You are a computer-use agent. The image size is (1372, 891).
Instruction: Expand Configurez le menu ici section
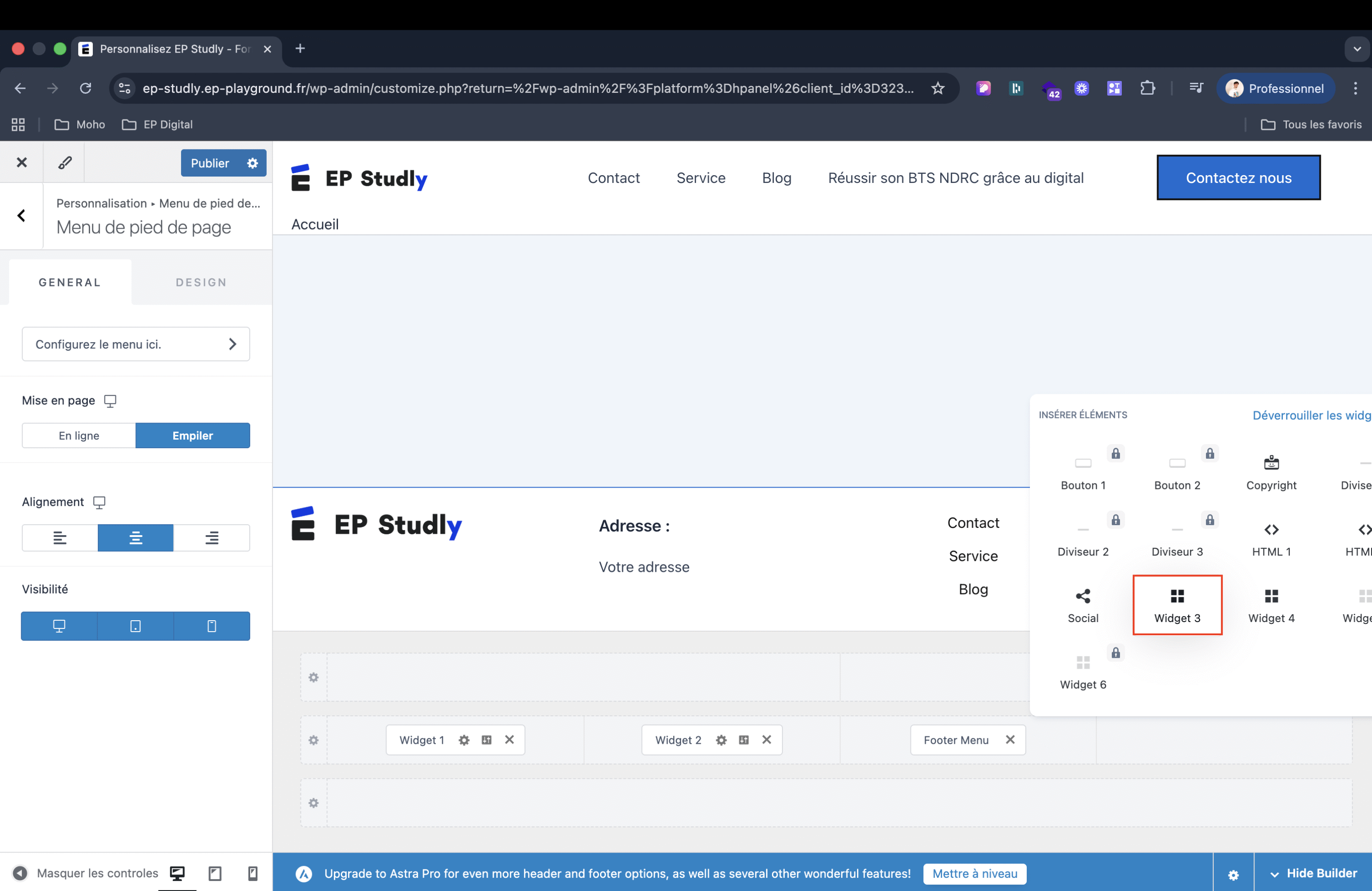click(135, 344)
